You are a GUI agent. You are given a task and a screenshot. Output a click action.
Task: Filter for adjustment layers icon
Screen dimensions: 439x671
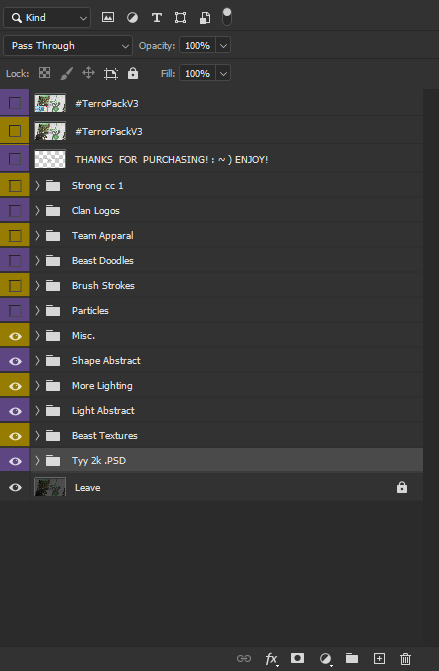tap(132, 18)
